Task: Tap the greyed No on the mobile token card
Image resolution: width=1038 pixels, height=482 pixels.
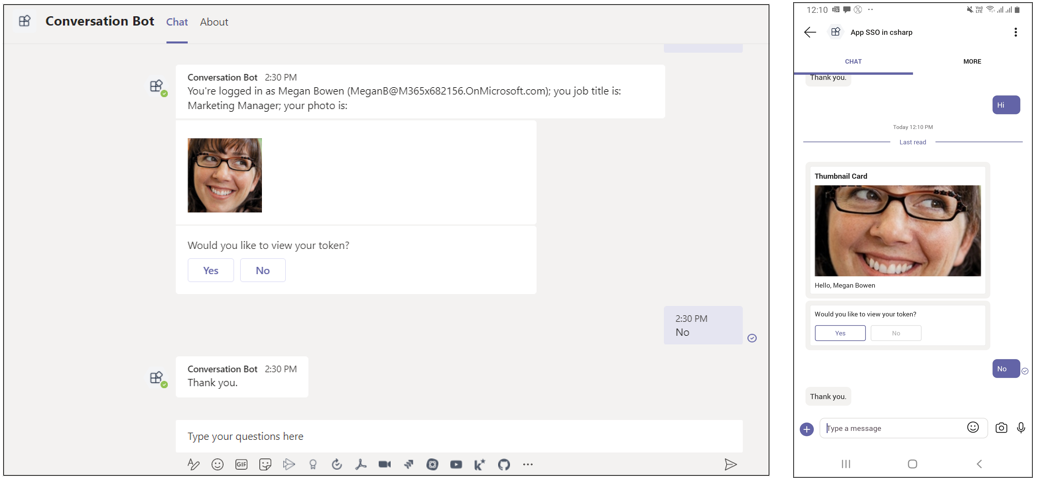Action: (x=896, y=333)
